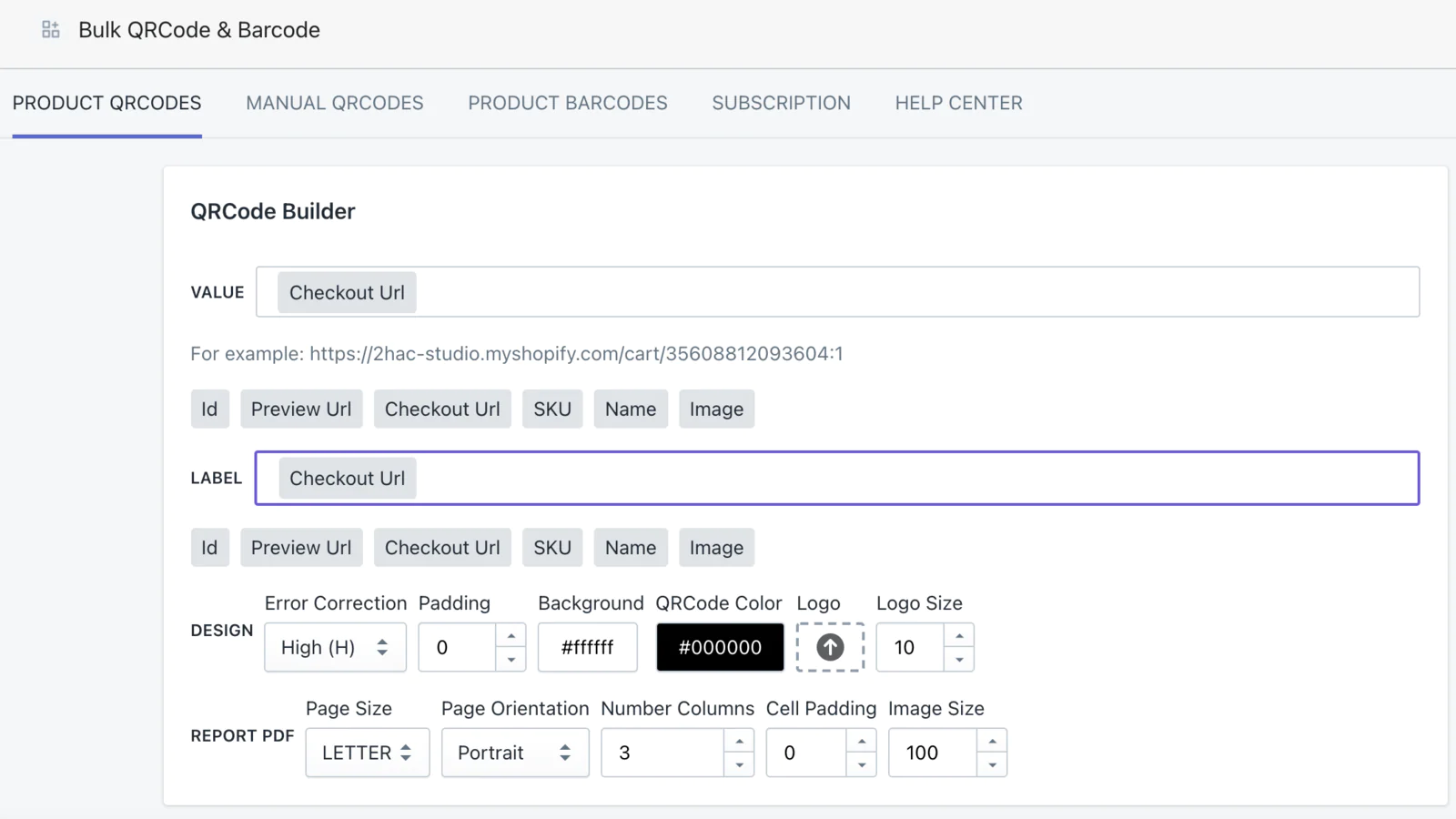Increase Cell Padding with the up arrow

point(862,742)
